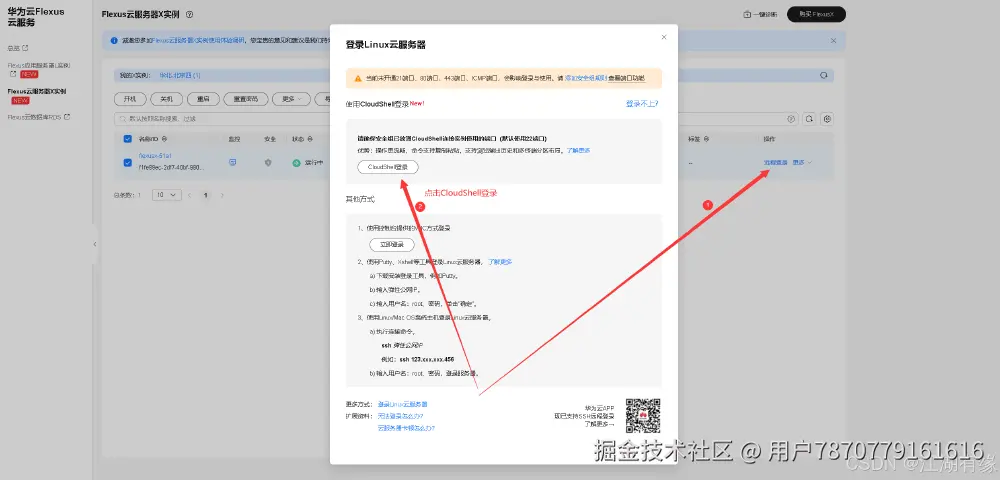Toggle the checkbox for flexusx instance row

pyautogui.click(x=128, y=163)
